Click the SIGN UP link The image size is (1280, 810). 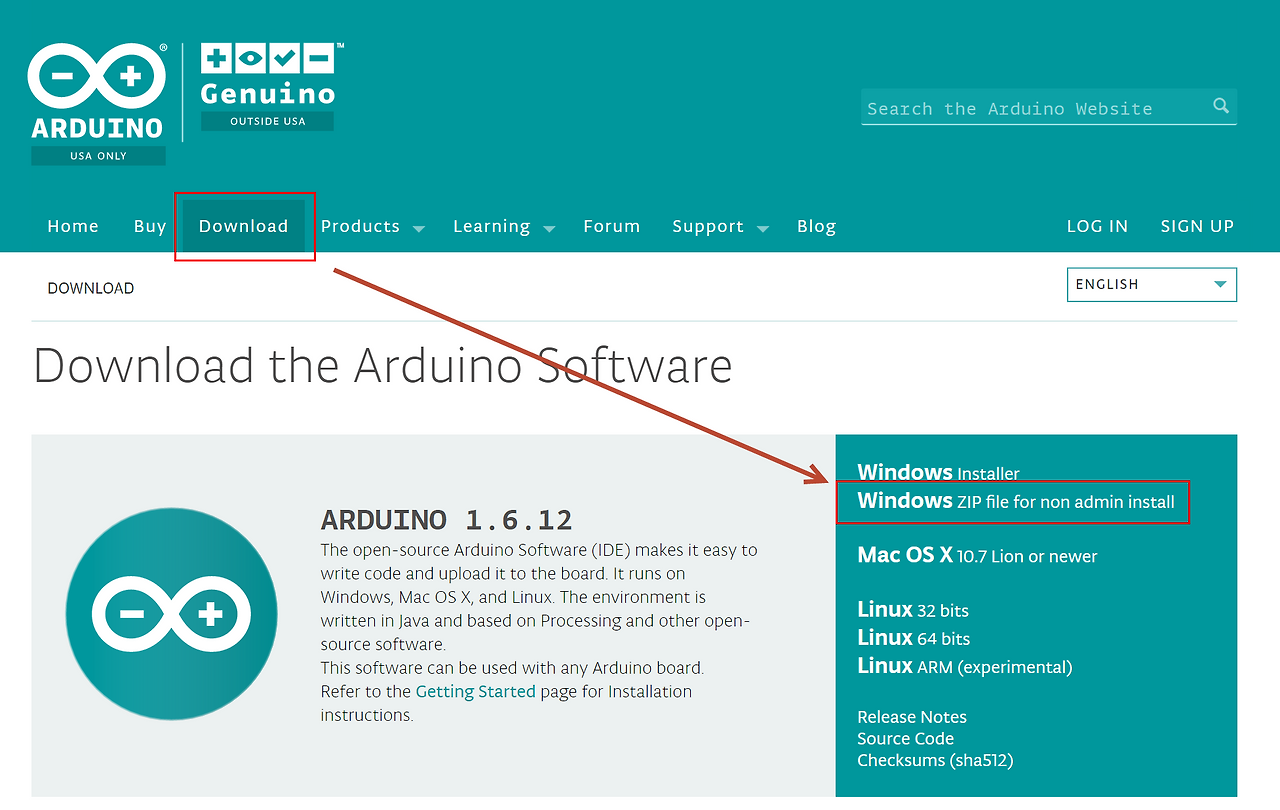coord(1197,226)
